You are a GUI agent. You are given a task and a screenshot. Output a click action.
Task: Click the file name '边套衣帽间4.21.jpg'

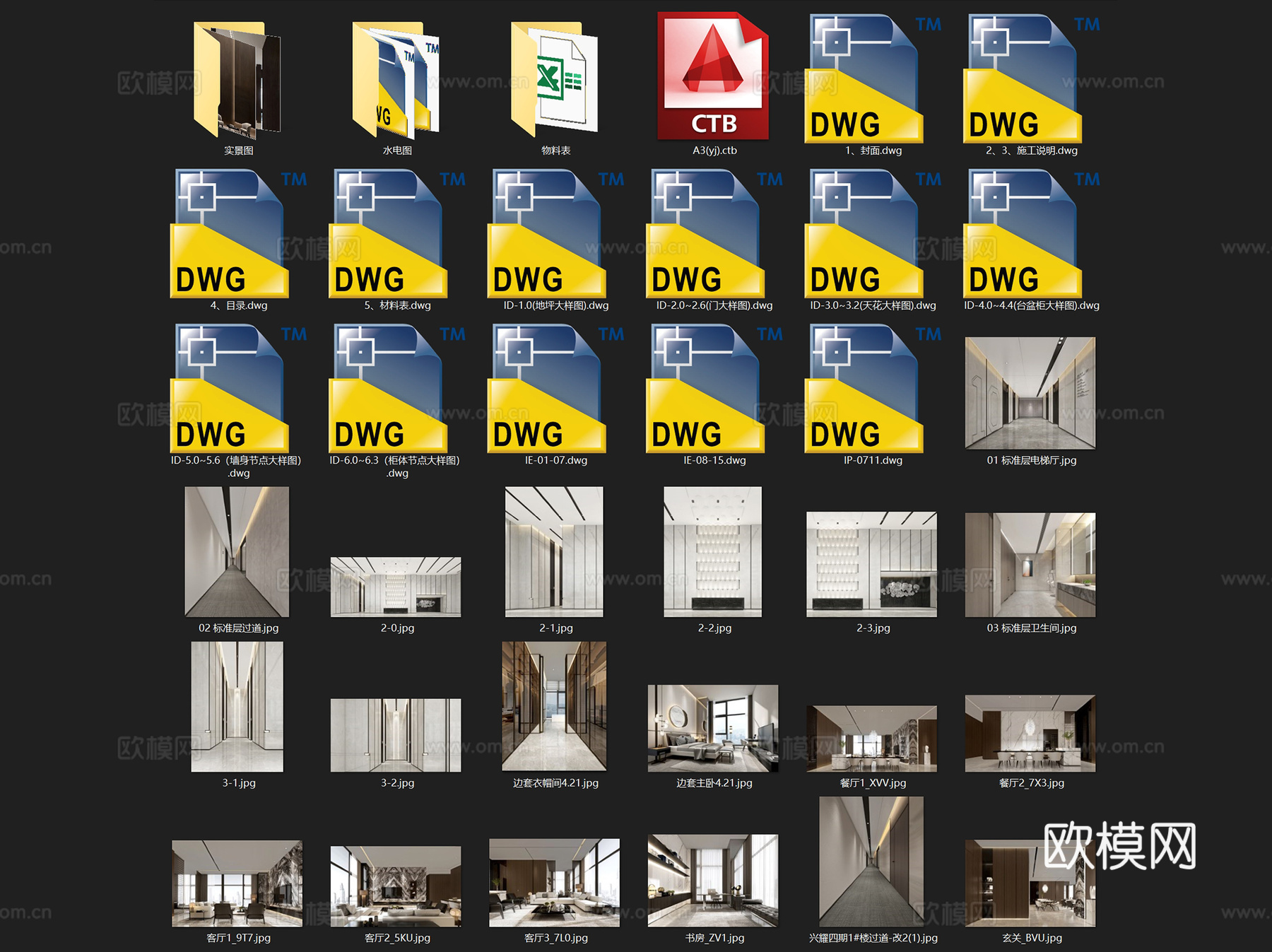point(556,783)
